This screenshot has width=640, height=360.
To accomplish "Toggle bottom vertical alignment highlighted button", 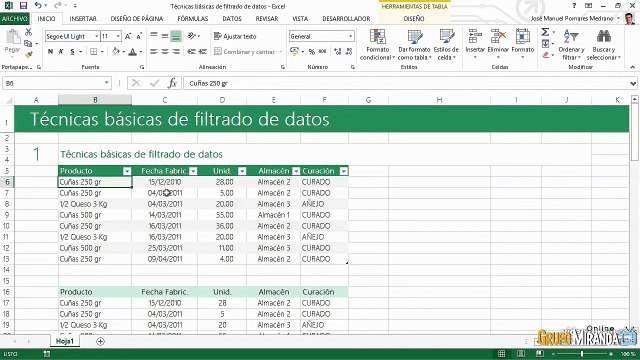I will 176,36.
